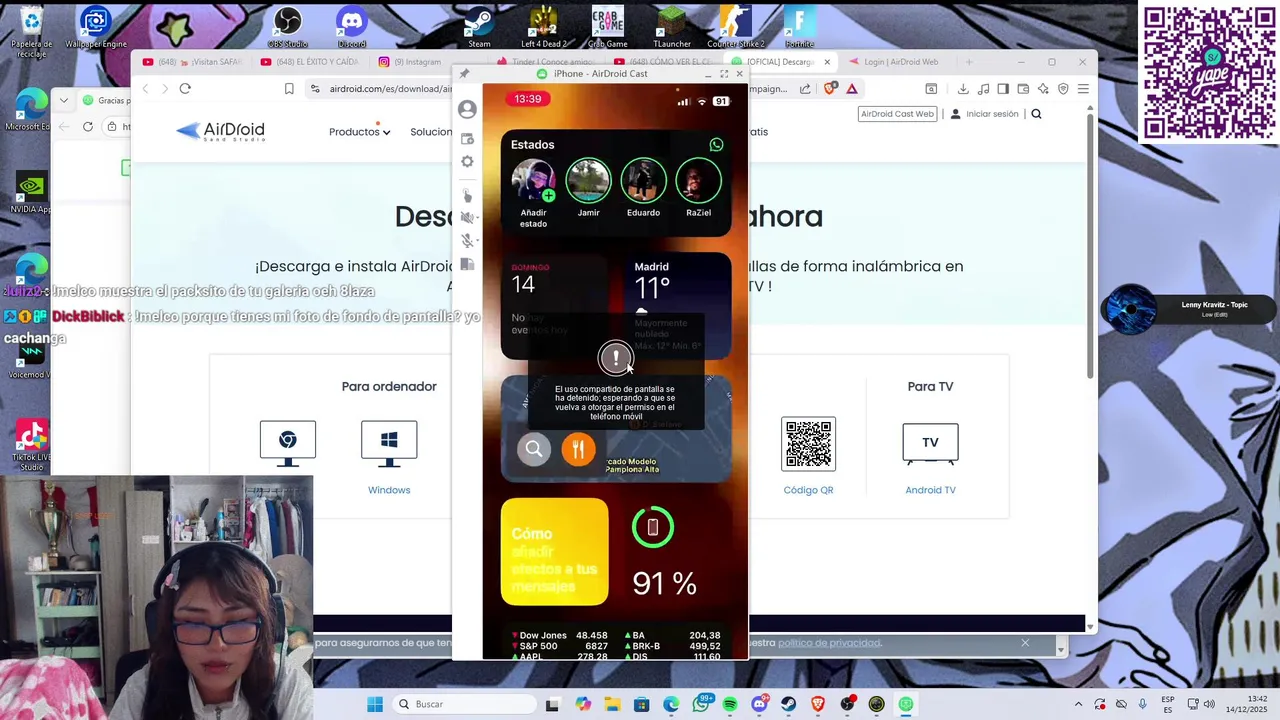Open AirDroid Cast settings gear
Screen dimensions: 1280x720
[x=467, y=161]
